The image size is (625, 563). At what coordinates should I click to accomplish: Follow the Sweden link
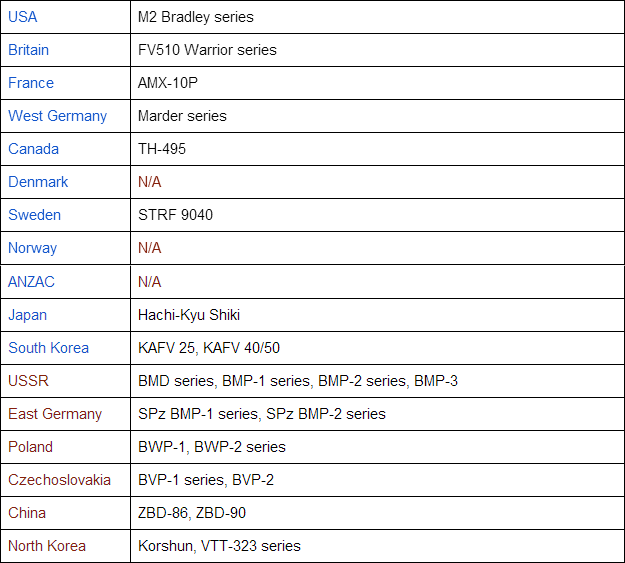click(35, 215)
